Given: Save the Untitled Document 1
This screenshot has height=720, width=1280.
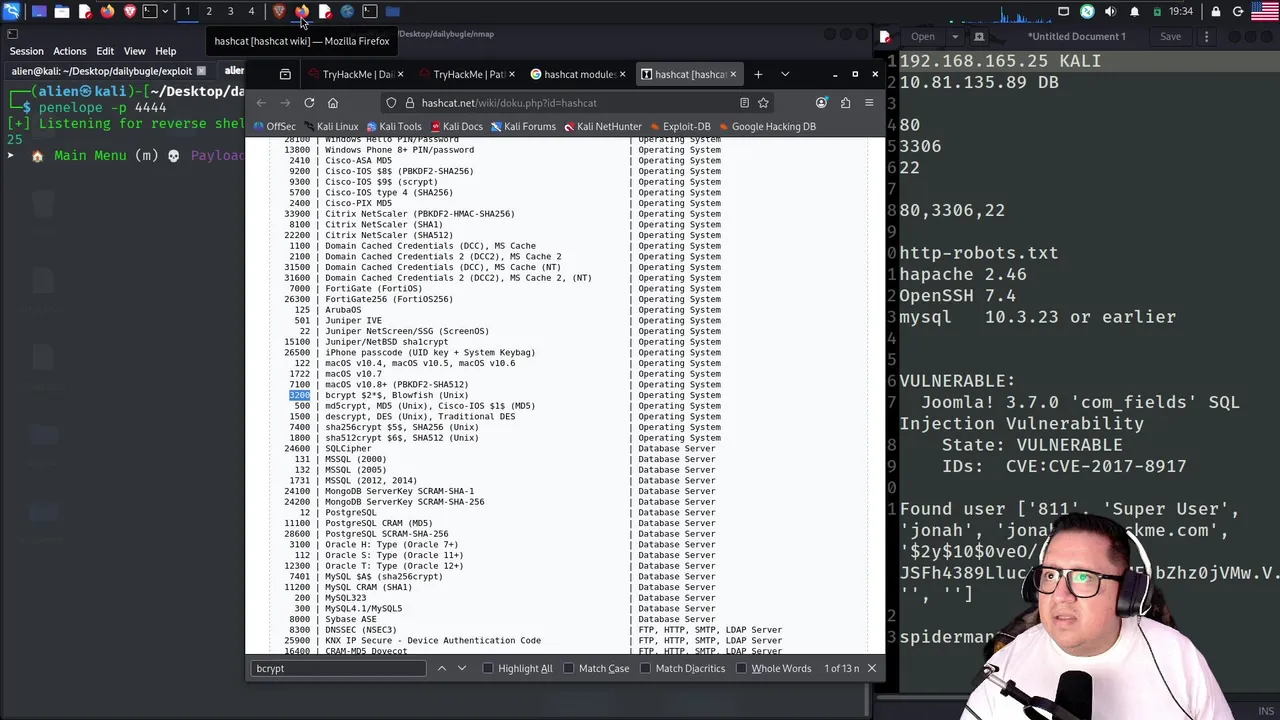Looking at the screenshot, I should click(x=1170, y=37).
